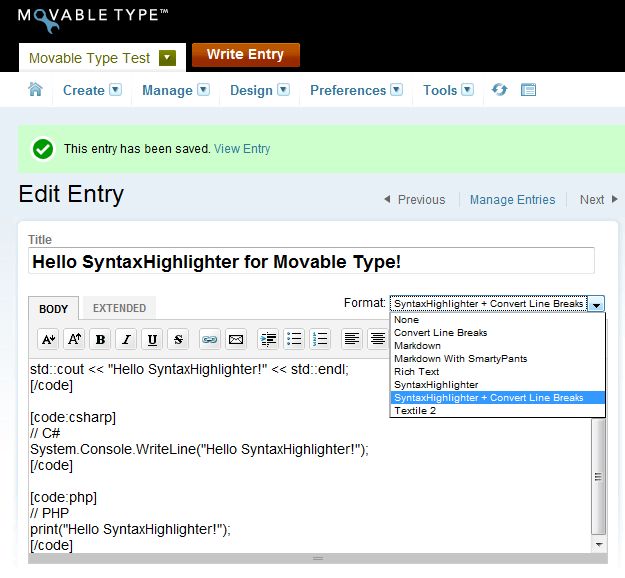Click the Design menu label
625x578 pixels.
coord(252,90)
